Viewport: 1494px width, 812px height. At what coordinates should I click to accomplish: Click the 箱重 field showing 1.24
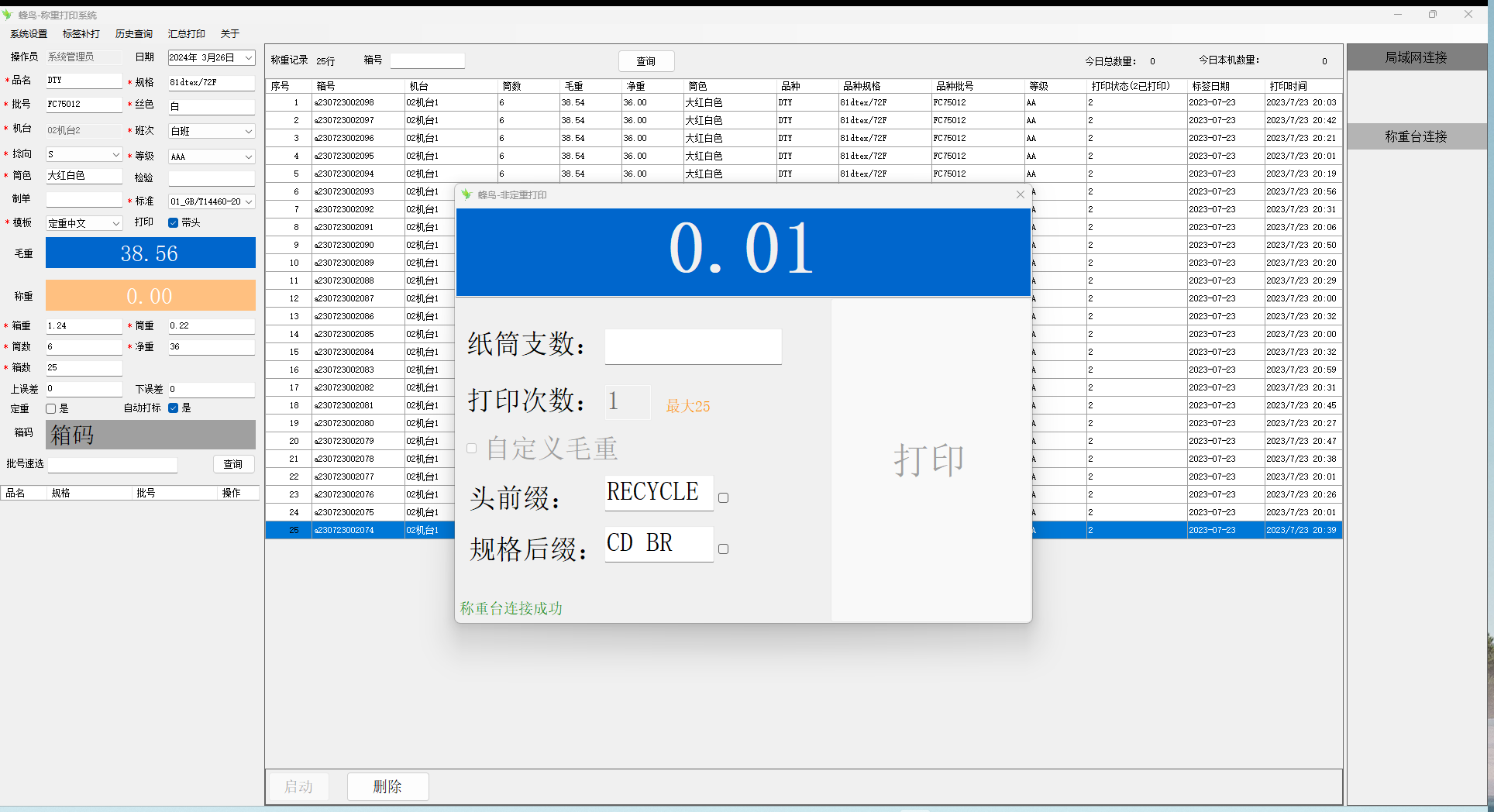(x=84, y=326)
